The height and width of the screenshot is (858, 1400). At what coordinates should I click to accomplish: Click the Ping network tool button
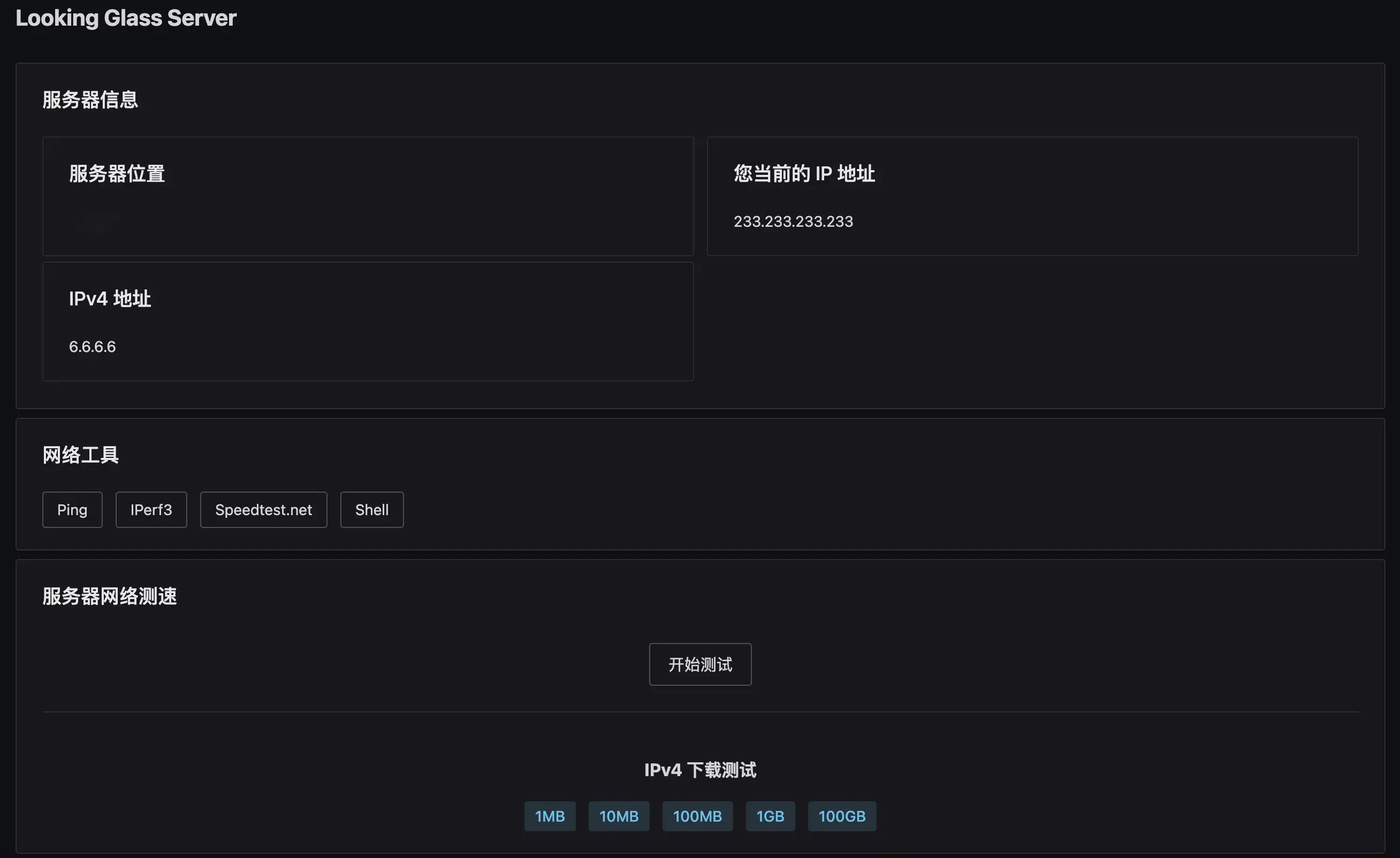click(x=71, y=510)
